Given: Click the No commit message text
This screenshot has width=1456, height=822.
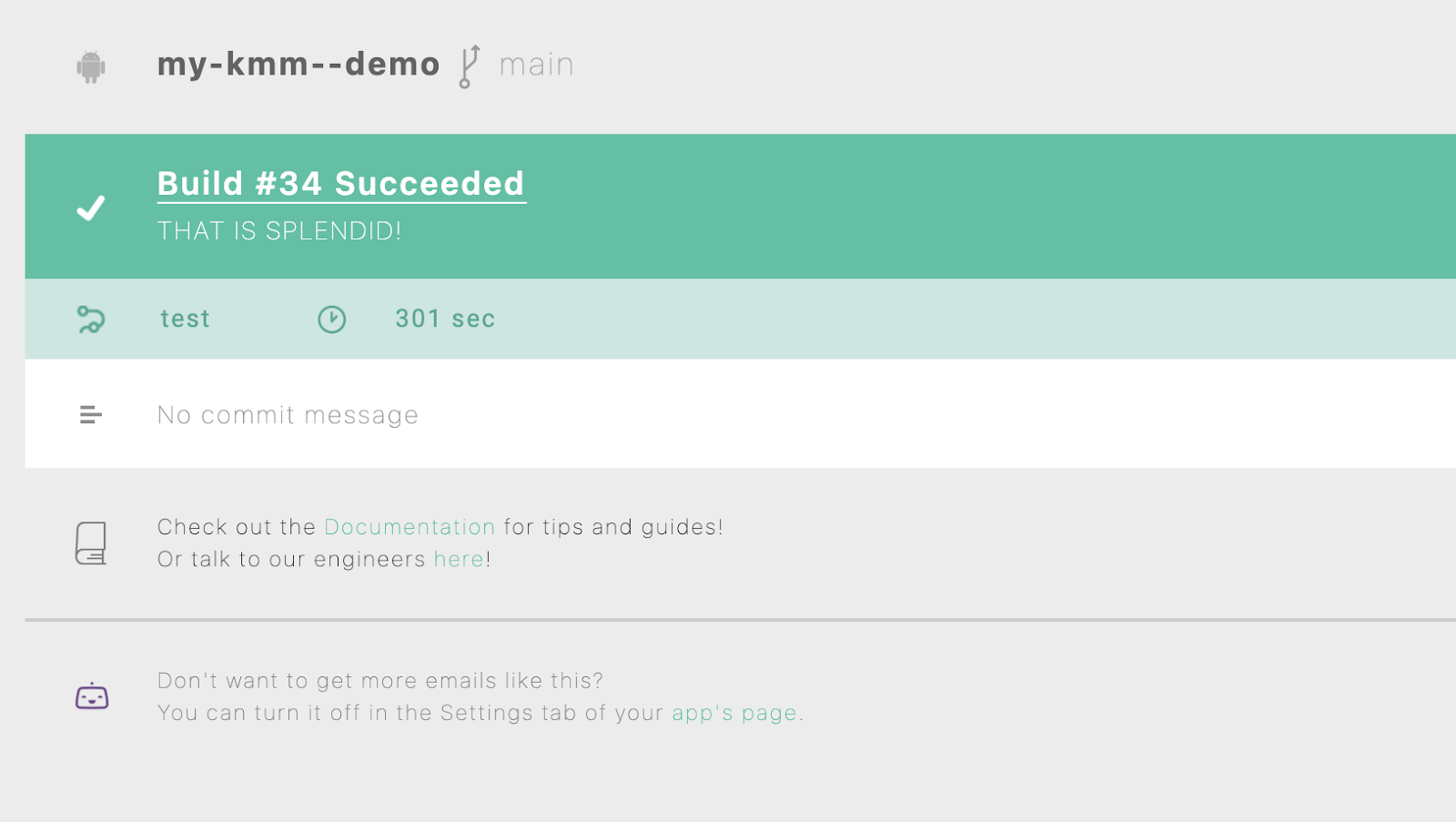Looking at the screenshot, I should coord(288,415).
